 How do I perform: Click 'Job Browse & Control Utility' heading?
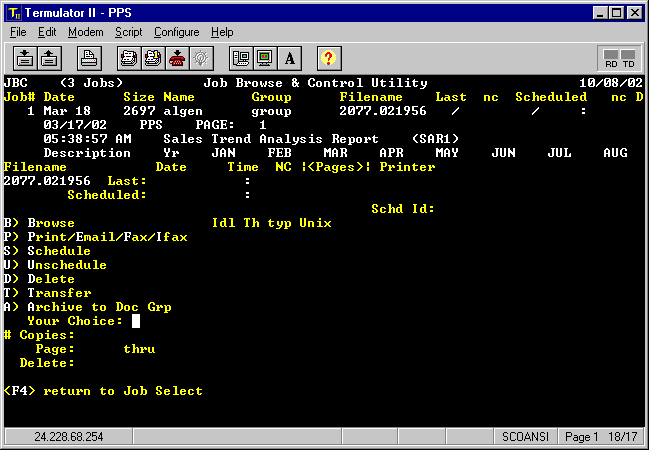[x=315, y=83]
